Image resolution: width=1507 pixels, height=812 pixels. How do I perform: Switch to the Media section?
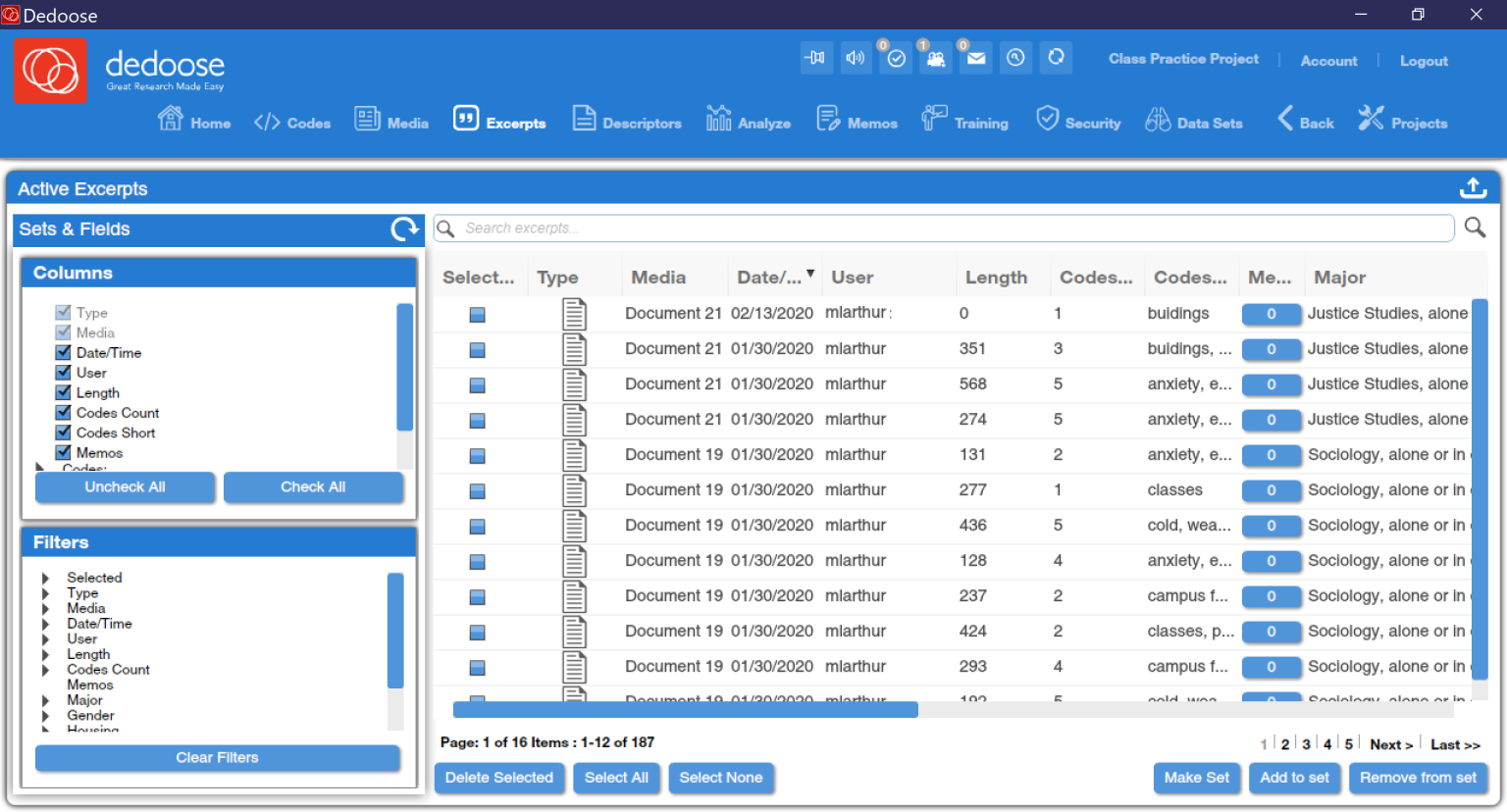[391, 122]
